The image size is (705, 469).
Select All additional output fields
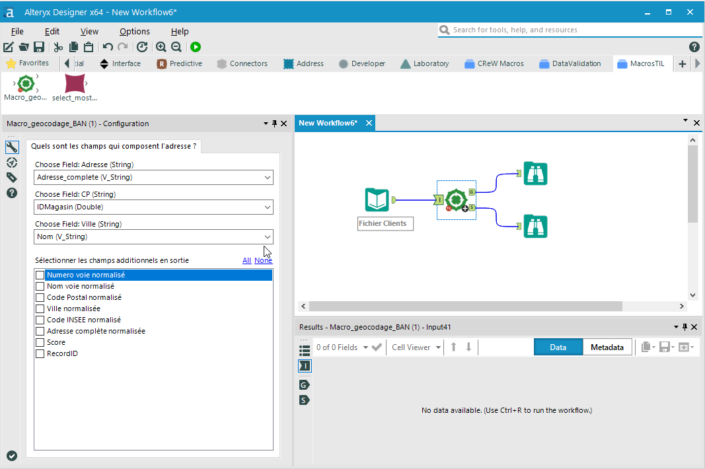247,260
